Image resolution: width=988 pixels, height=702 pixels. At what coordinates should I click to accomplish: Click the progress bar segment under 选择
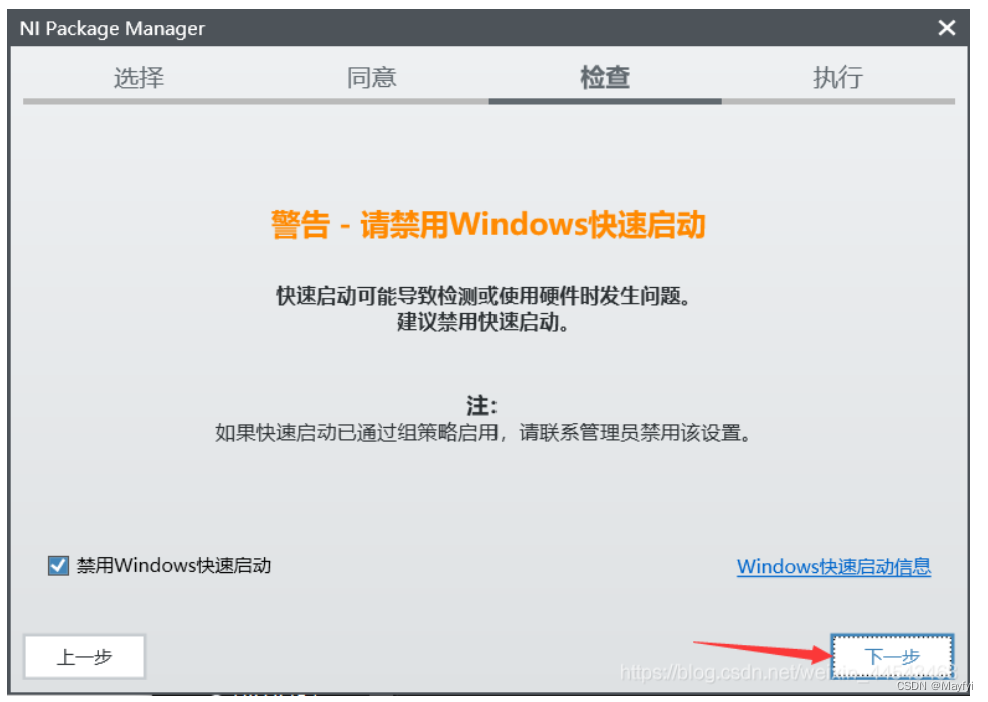point(139,101)
